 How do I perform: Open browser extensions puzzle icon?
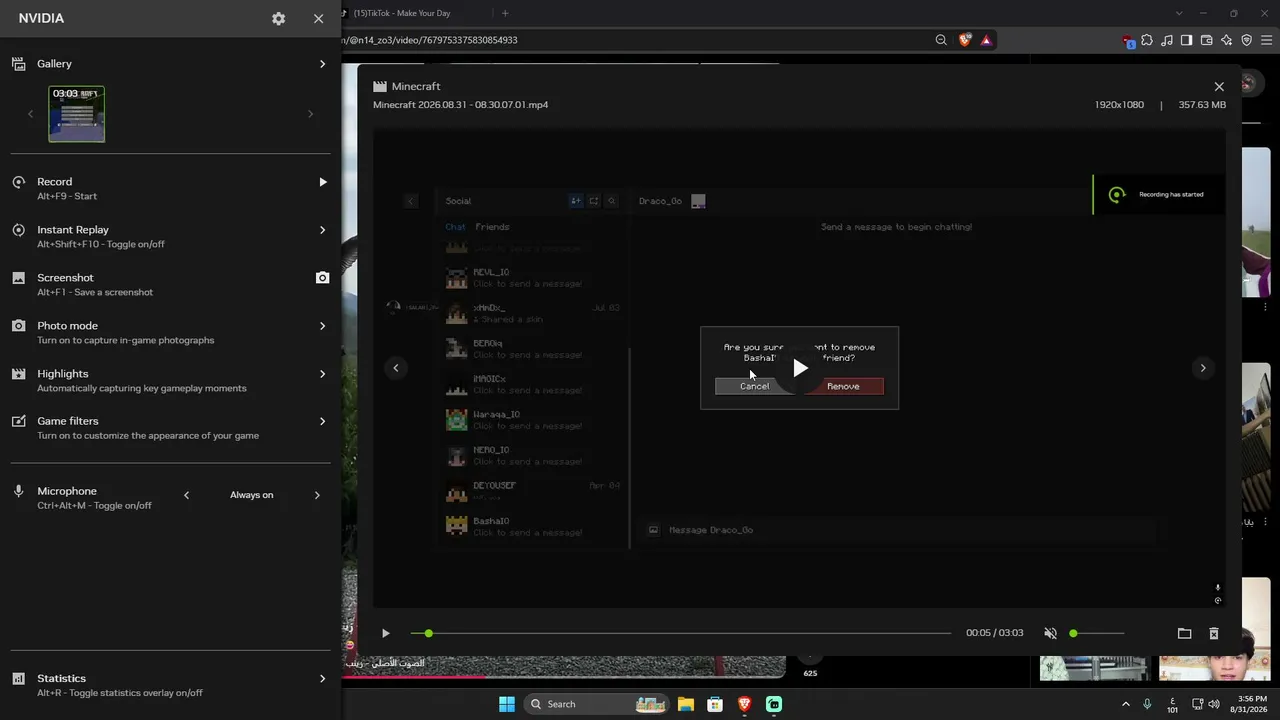pos(1147,40)
